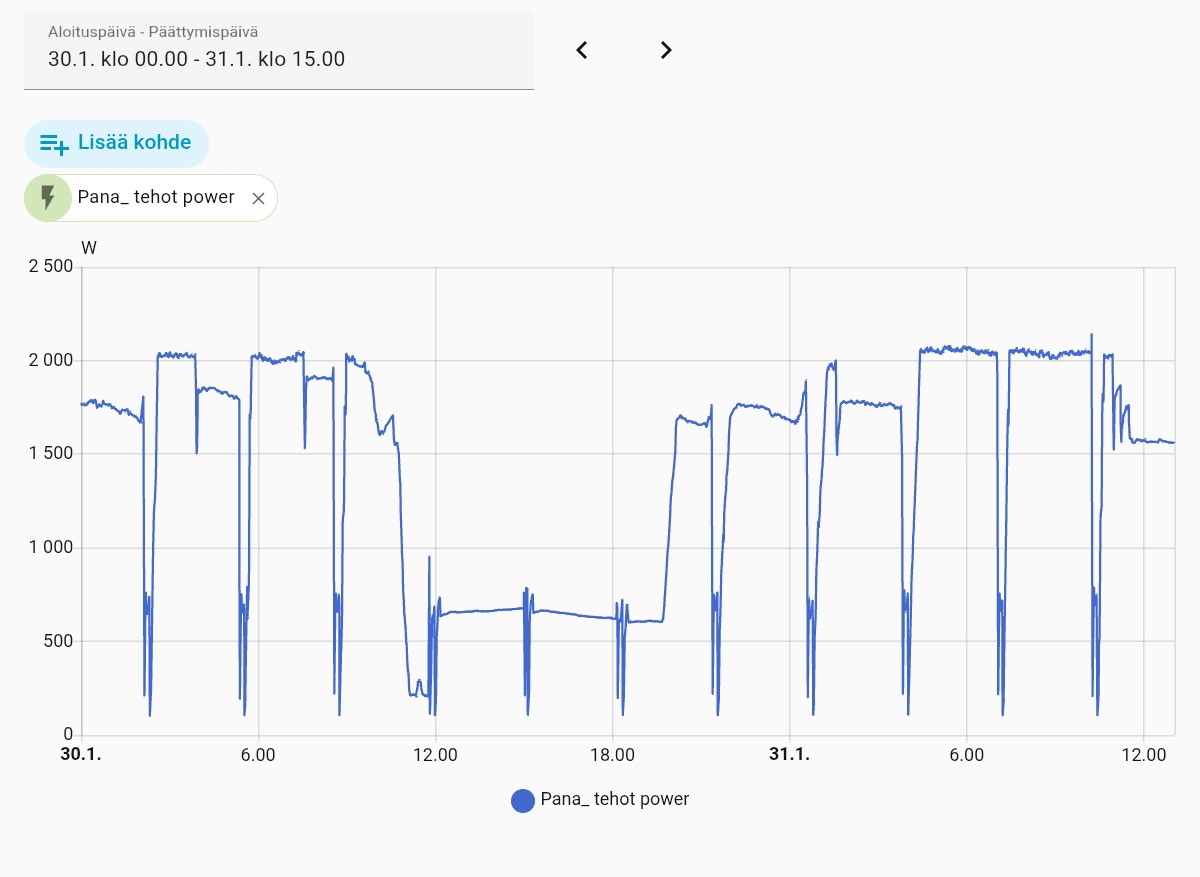Image resolution: width=1200 pixels, height=877 pixels.
Task: Click the 500 label on y-axis
Action: pyautogui.click(x=58, y=641)
